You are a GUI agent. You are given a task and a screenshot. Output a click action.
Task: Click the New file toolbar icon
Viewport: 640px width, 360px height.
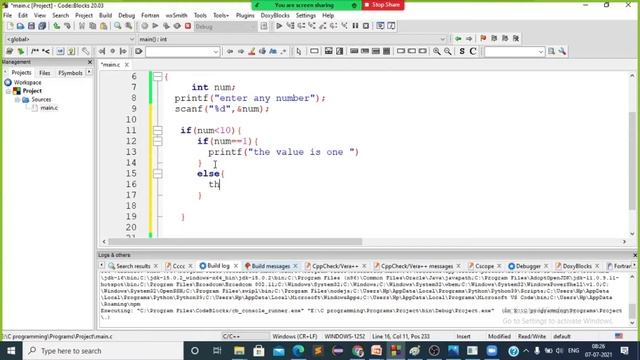[10, 26]
